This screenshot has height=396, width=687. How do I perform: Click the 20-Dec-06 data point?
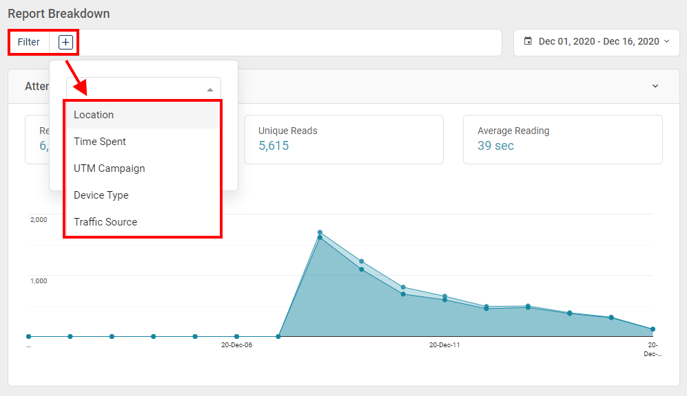pos(237,336)
